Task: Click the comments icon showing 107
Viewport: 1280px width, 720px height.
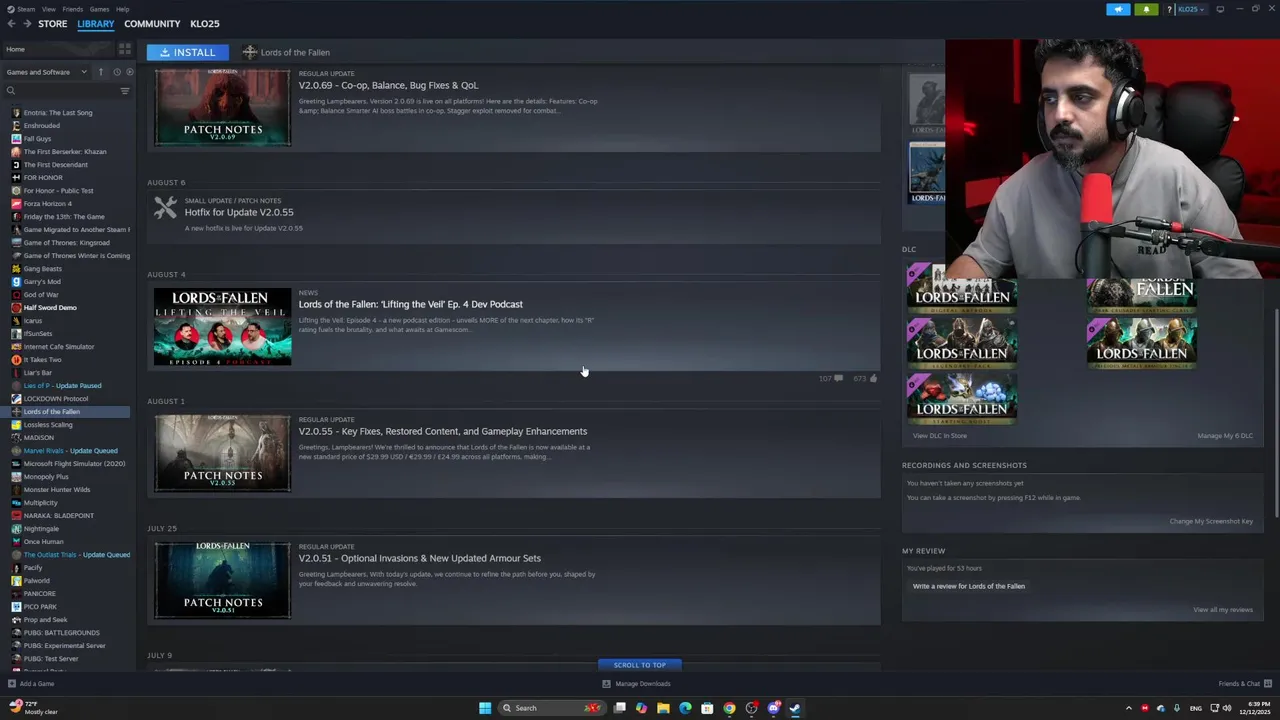Action: click(x=838, y=379)
